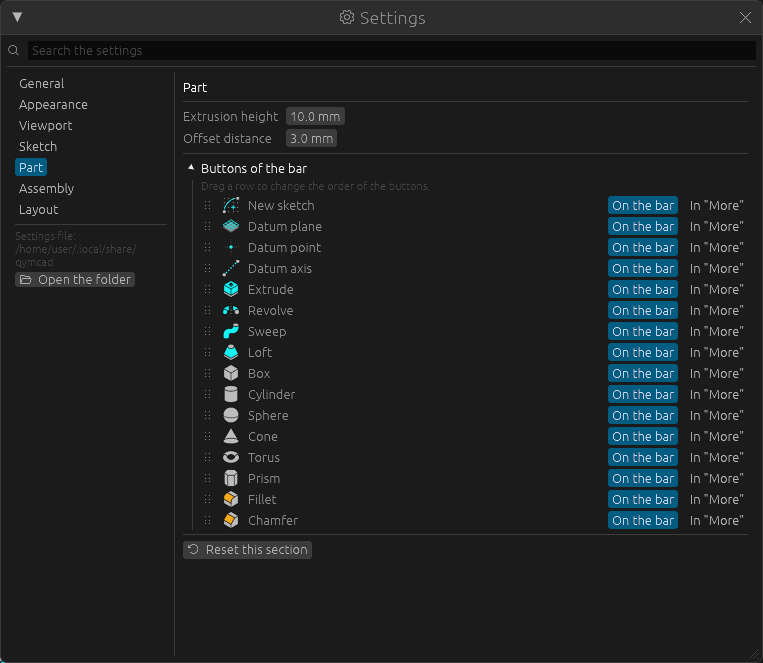The height and width of the screenshot is (663, 763).
Task: Click the Box primitive icon
Action: 231,373
